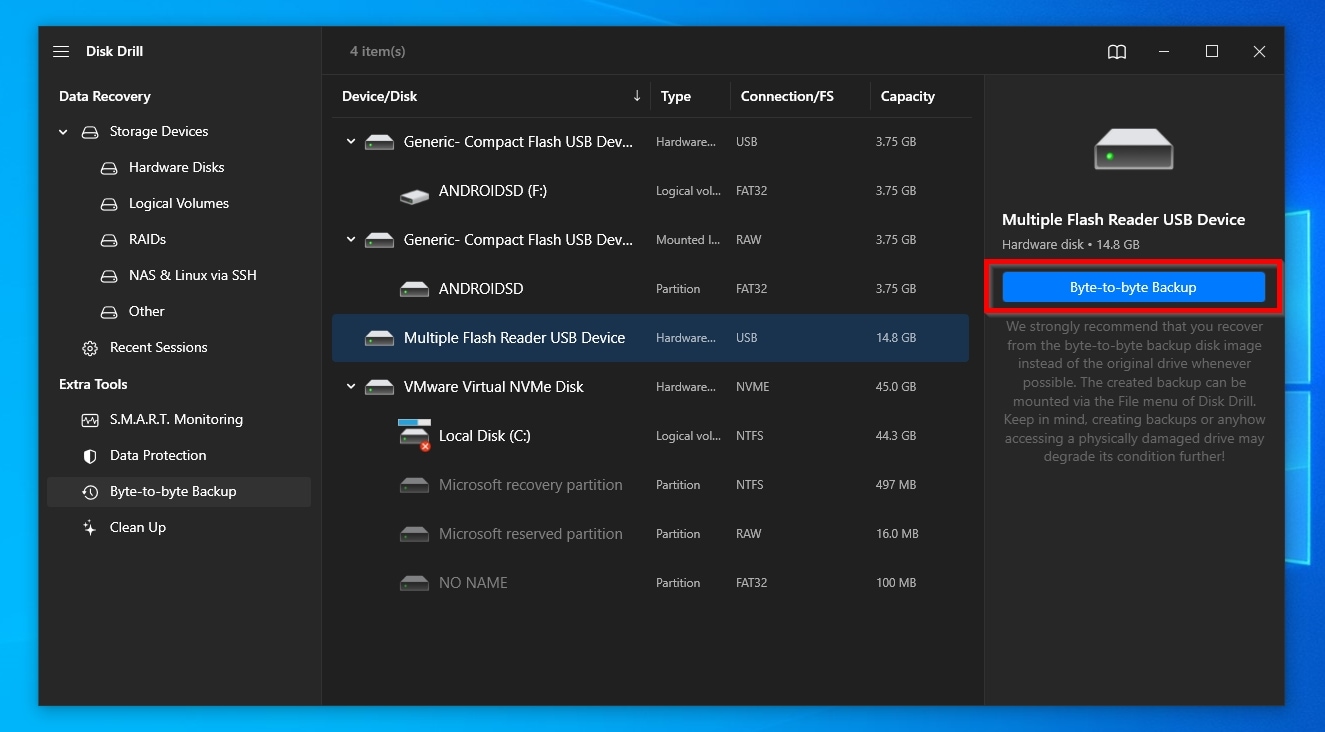Collapse the Storage Devices tree section
This screenshot has width=1325, height=732.
pyautogui.click(x=64, y=132)
